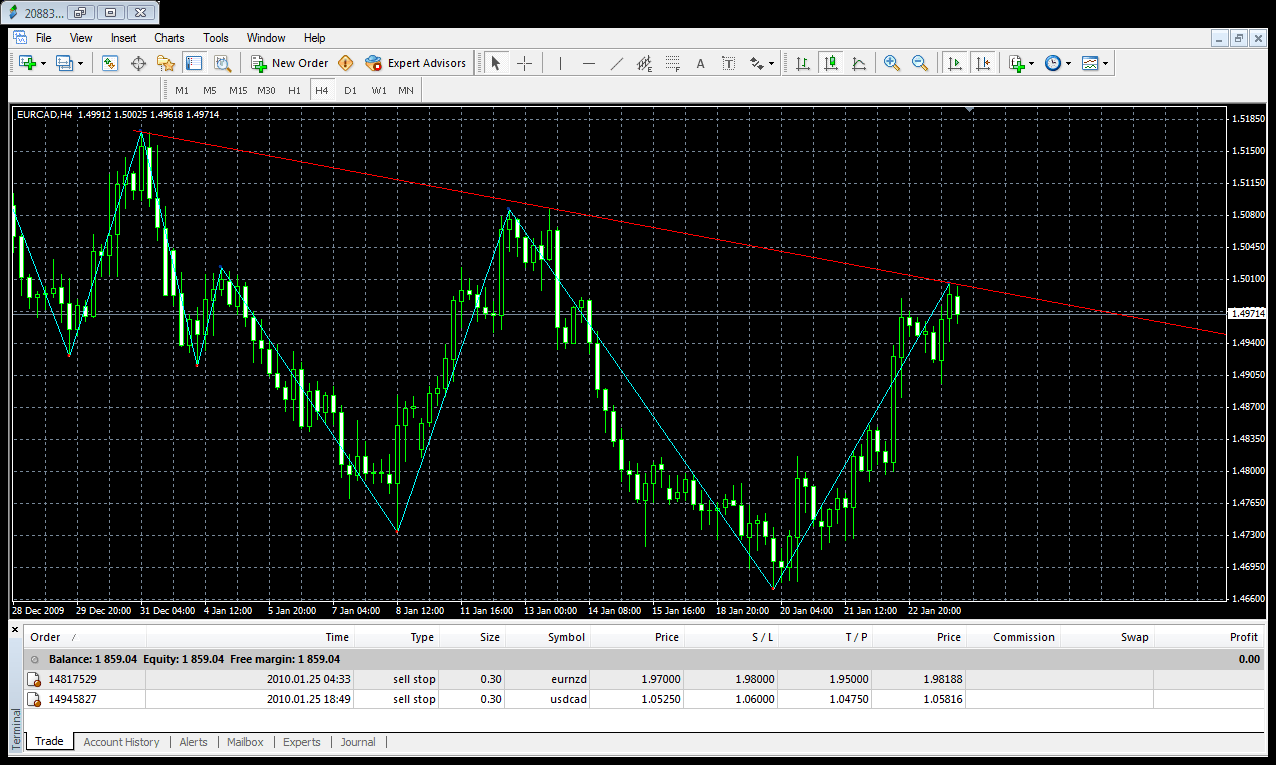The width and height of the screenshot is (1276, 765).
Task: Click the Zoom Out magnifier icon
Action: coord(919,63)
